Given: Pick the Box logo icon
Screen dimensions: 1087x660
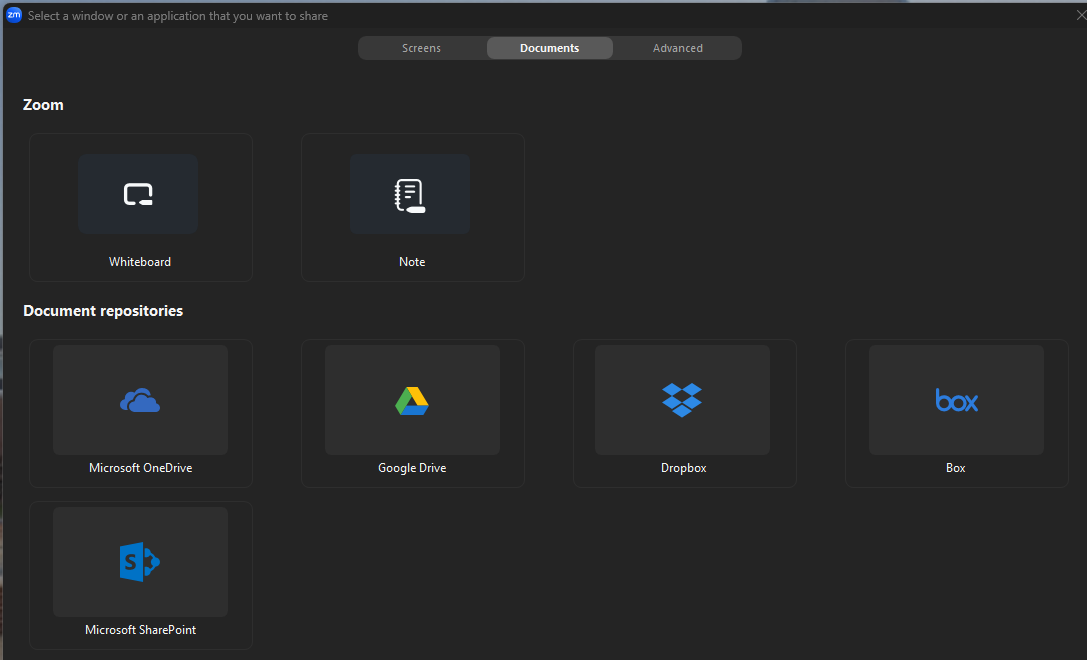Looking at the screenshot, I should [x=957, y=400].
